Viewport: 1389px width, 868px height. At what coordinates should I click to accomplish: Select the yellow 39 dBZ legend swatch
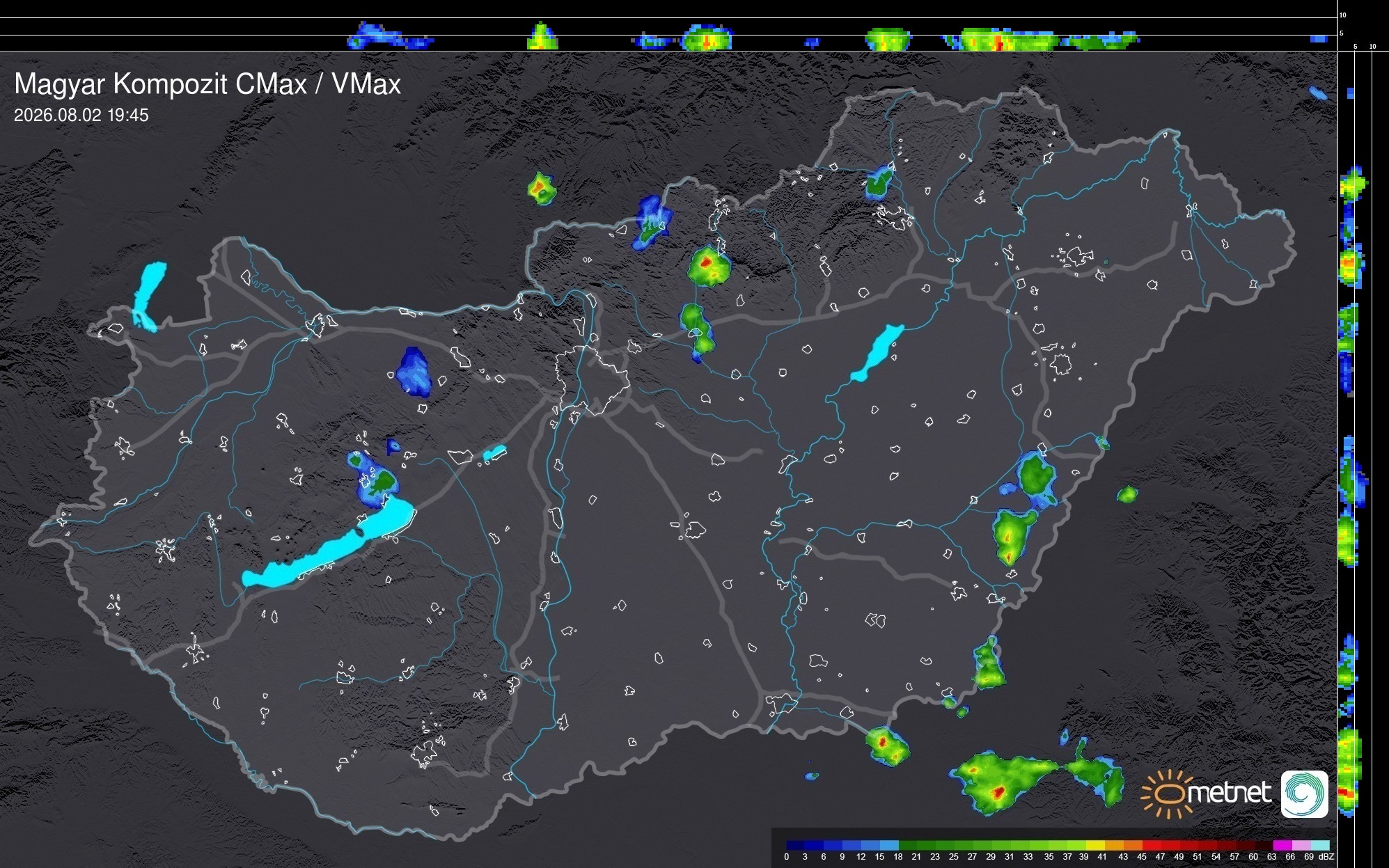click(x=1096, y=845)
